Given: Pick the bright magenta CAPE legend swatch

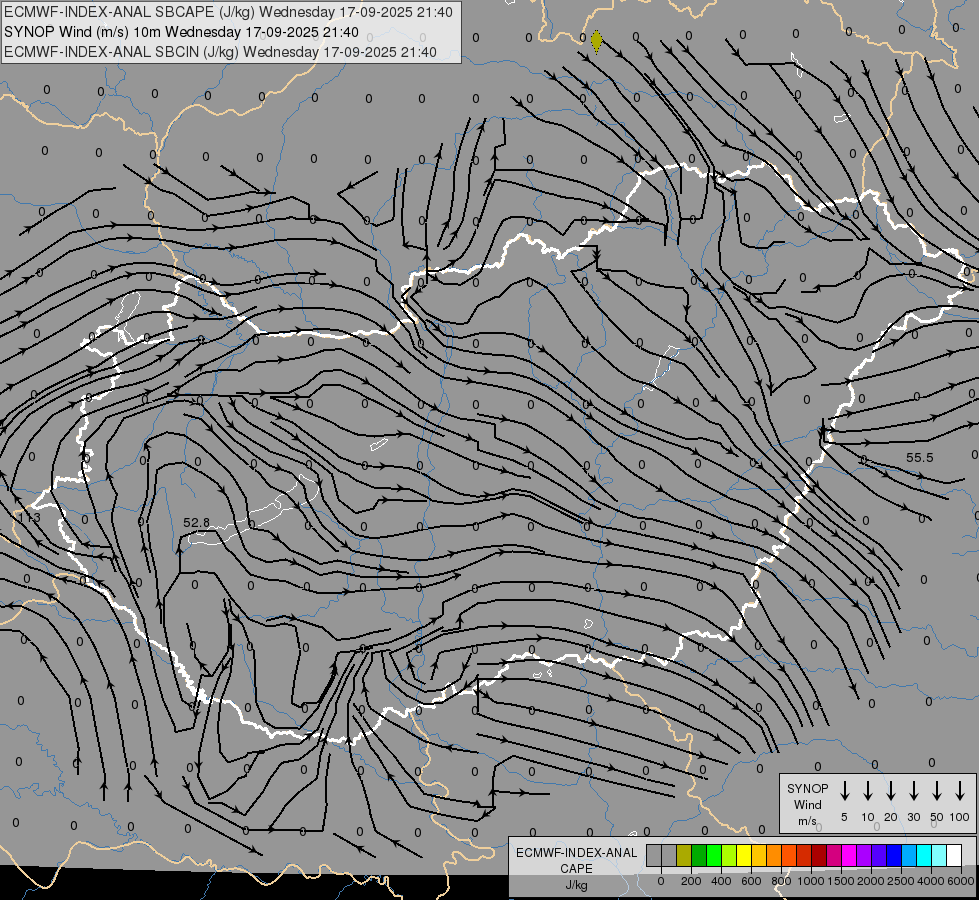Looking at the screenshot, I should (849, 855).
